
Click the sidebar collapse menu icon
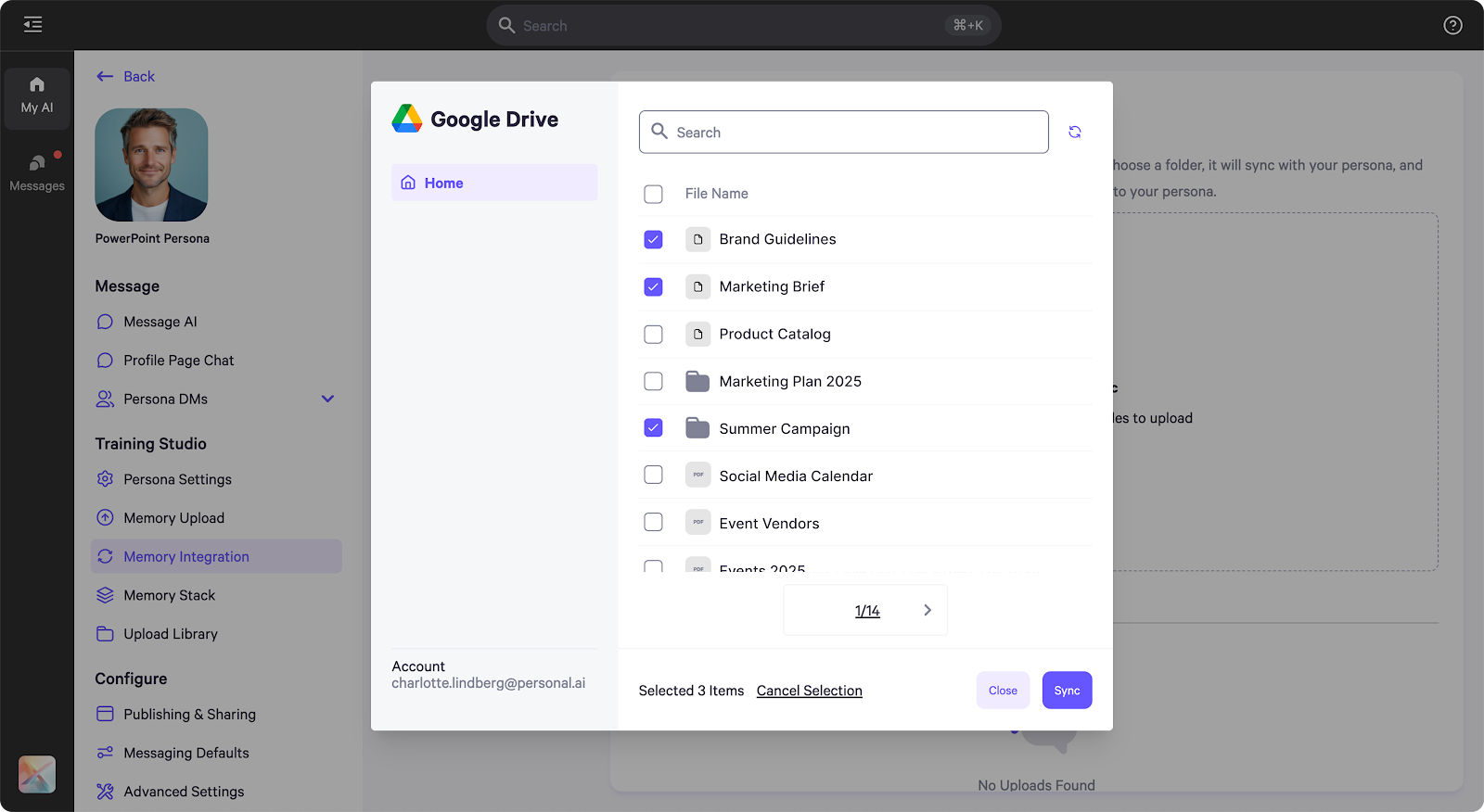tap(32, 25)
